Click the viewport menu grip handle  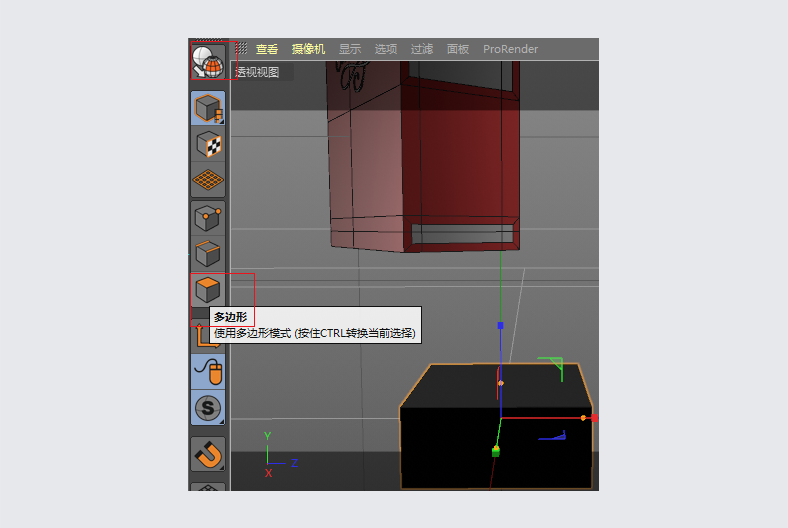(x=241, y=48)
